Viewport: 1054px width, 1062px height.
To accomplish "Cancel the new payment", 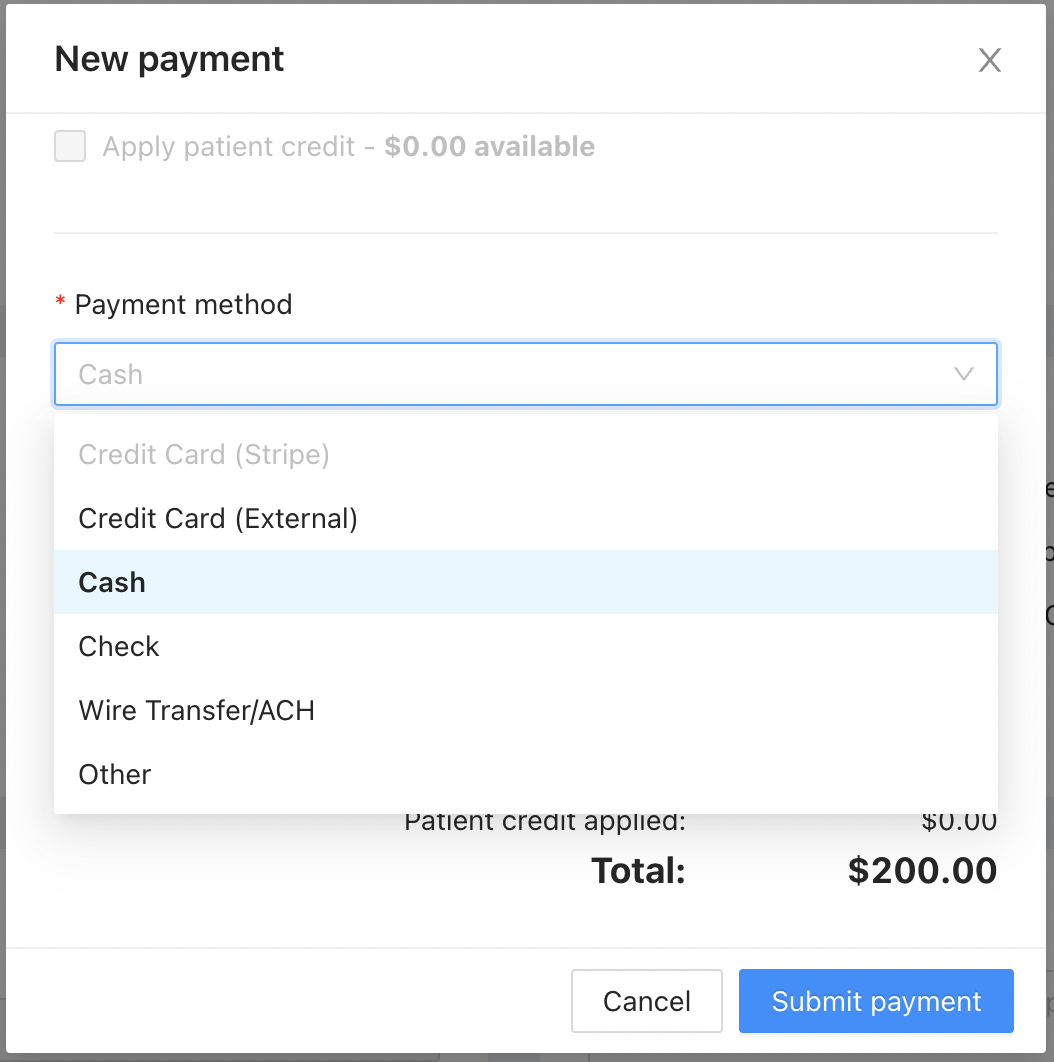I will (x=646, y=1001).
